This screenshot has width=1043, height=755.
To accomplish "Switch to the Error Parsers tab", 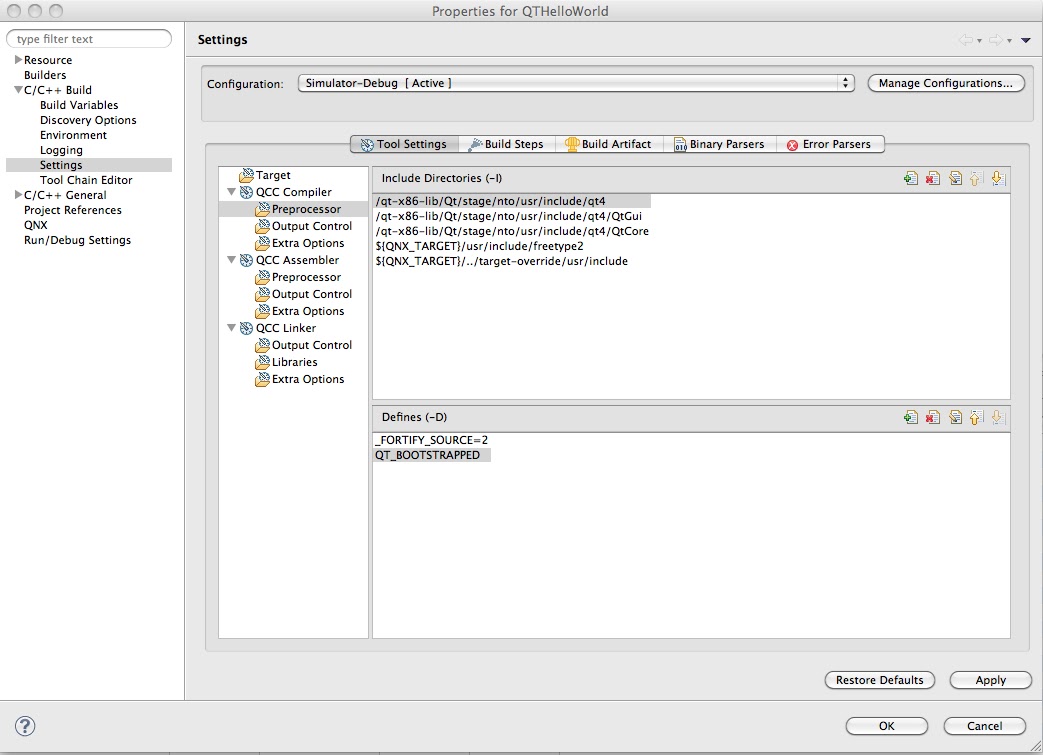I will point(830,144).
